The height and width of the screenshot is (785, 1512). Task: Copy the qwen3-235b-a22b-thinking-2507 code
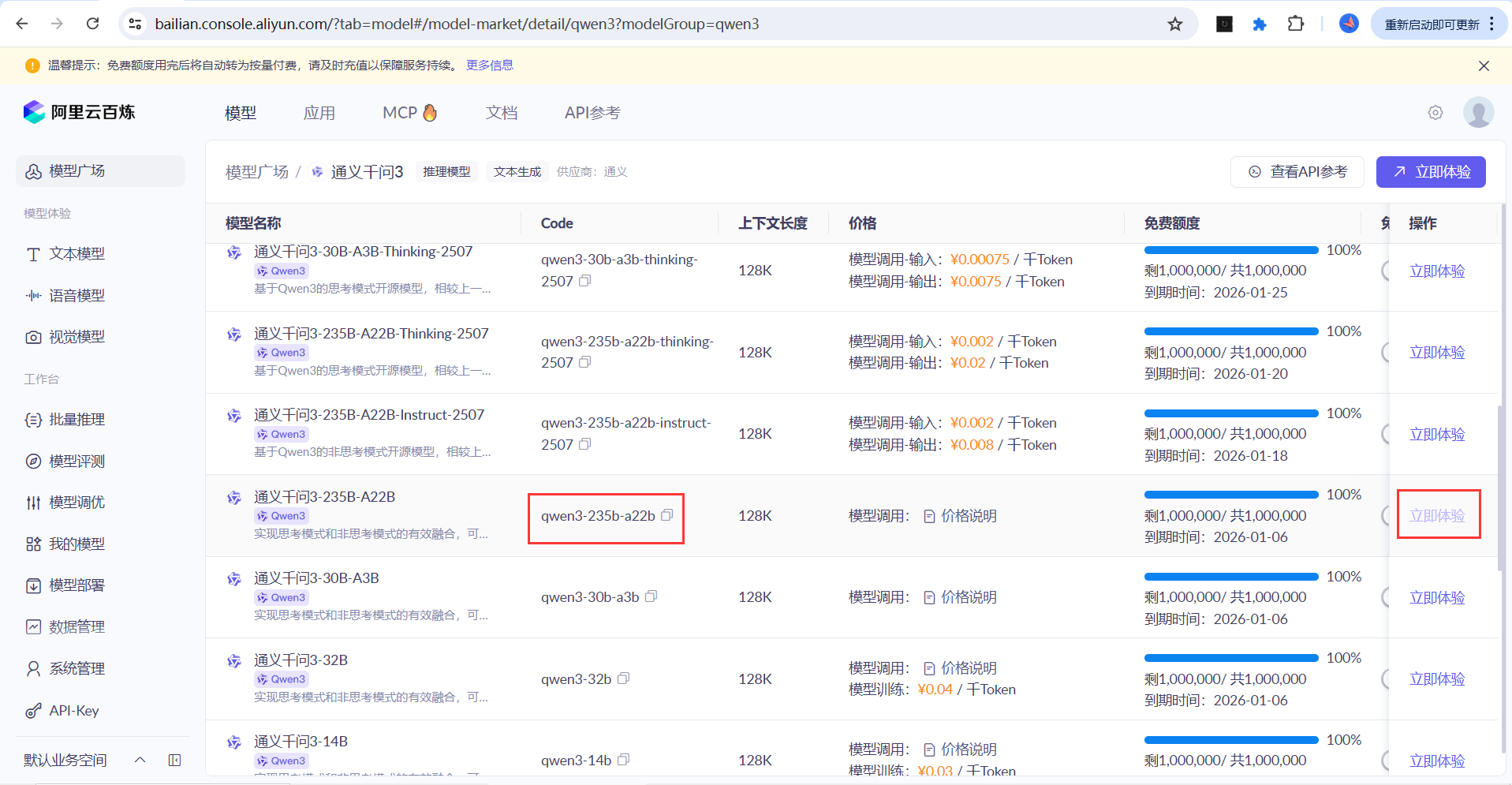pyautogui.click(x=584, y=362)
